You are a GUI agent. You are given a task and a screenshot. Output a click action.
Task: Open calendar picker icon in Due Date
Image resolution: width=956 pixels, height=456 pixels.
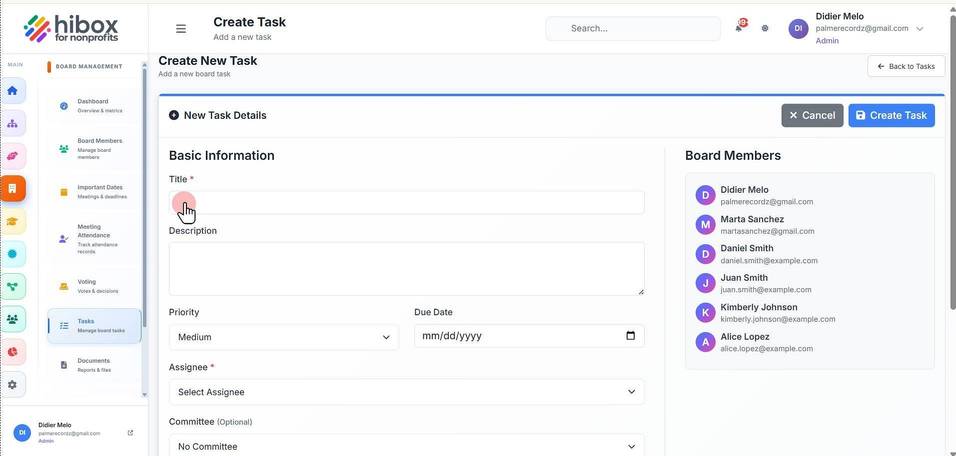630,336
